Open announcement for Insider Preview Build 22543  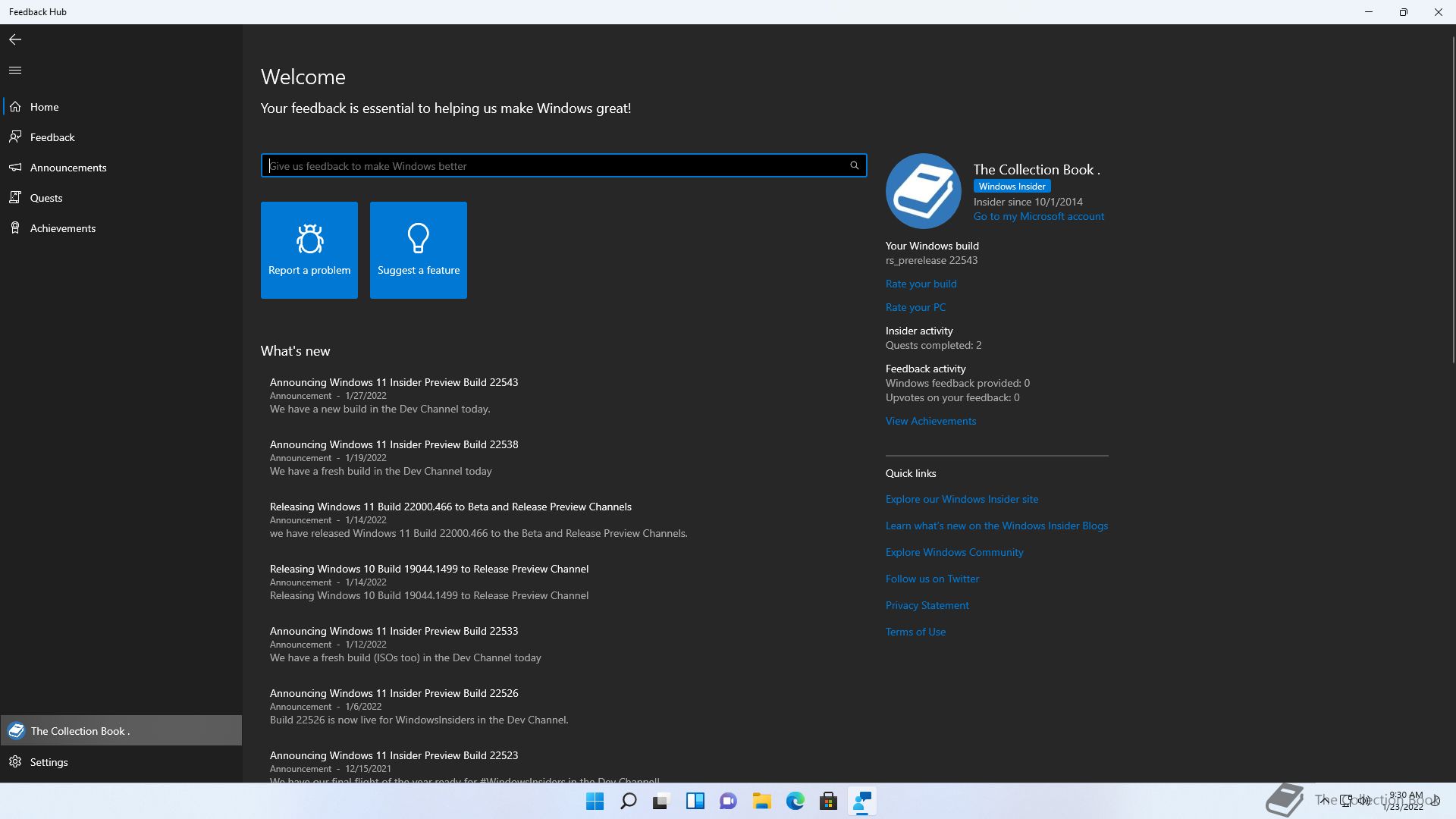pyautogui.click(x=394, y=382)
